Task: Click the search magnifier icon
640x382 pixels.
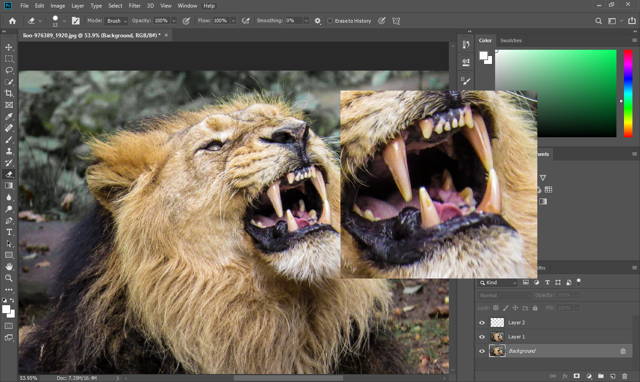Action: point(598,21)
